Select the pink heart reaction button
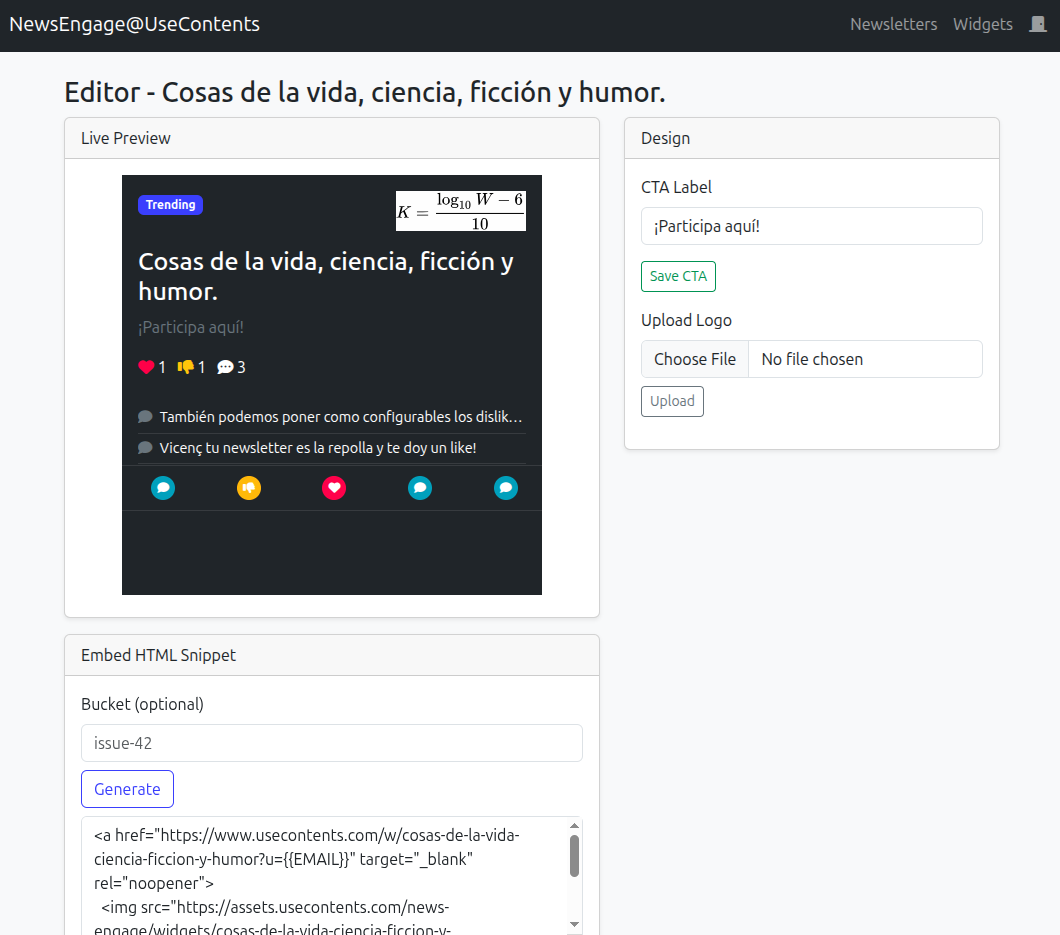Viewport: 1060px width, 935px height. (x=334, y=488)
